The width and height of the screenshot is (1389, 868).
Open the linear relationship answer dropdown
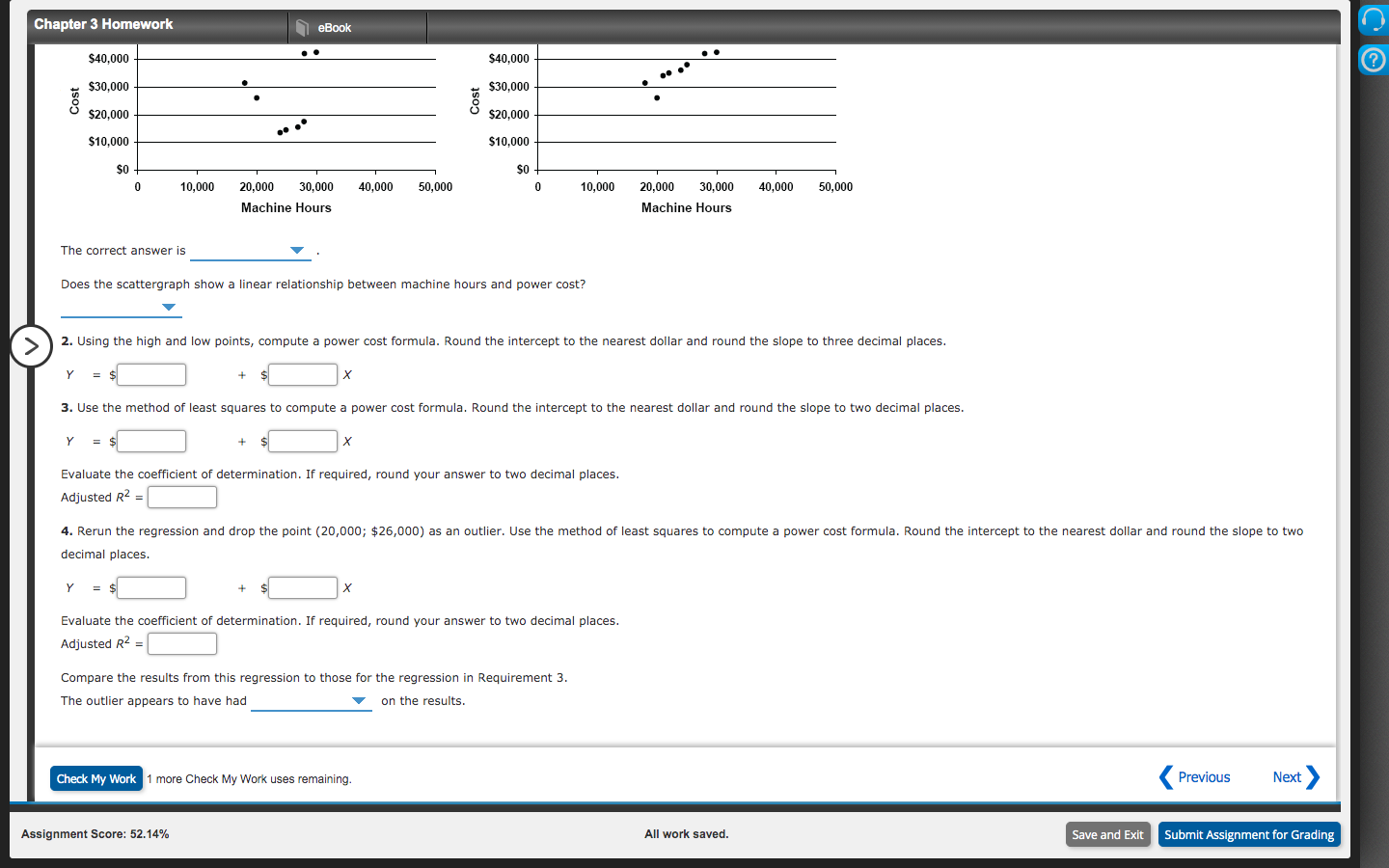[x=121, y=308]
